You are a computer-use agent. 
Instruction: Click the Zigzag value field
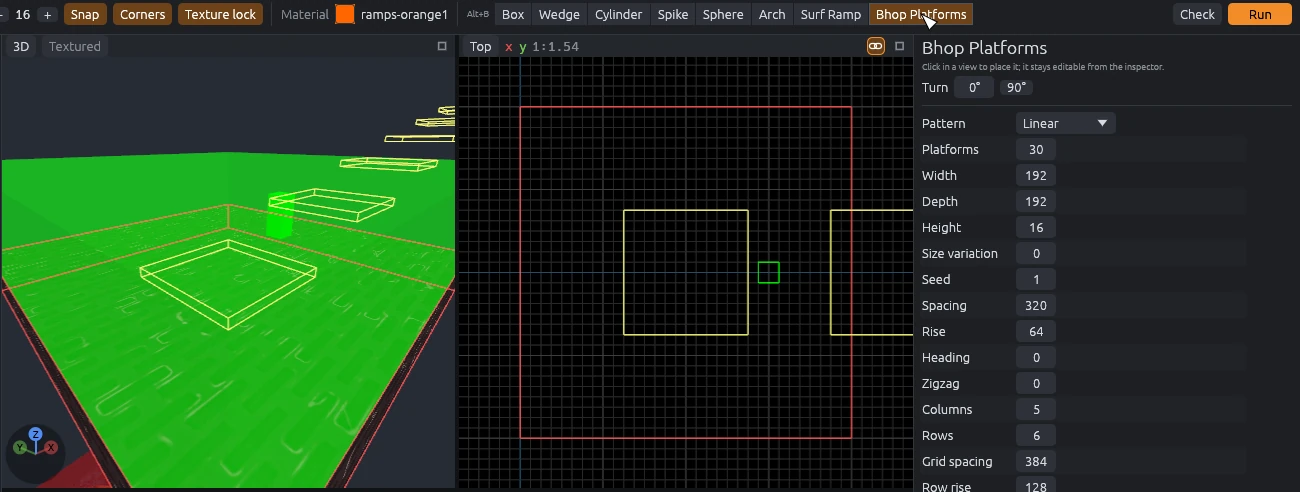pyautogui.click(x=1036, y=383)
